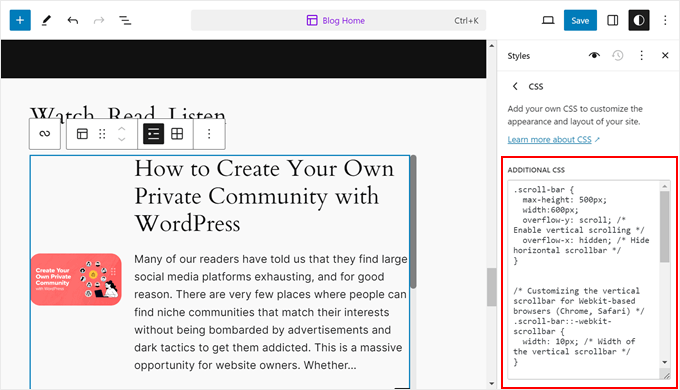Open the Blog Home command palette bar
Viewport: 680px width, 390px height.
[x=338, y=20]
